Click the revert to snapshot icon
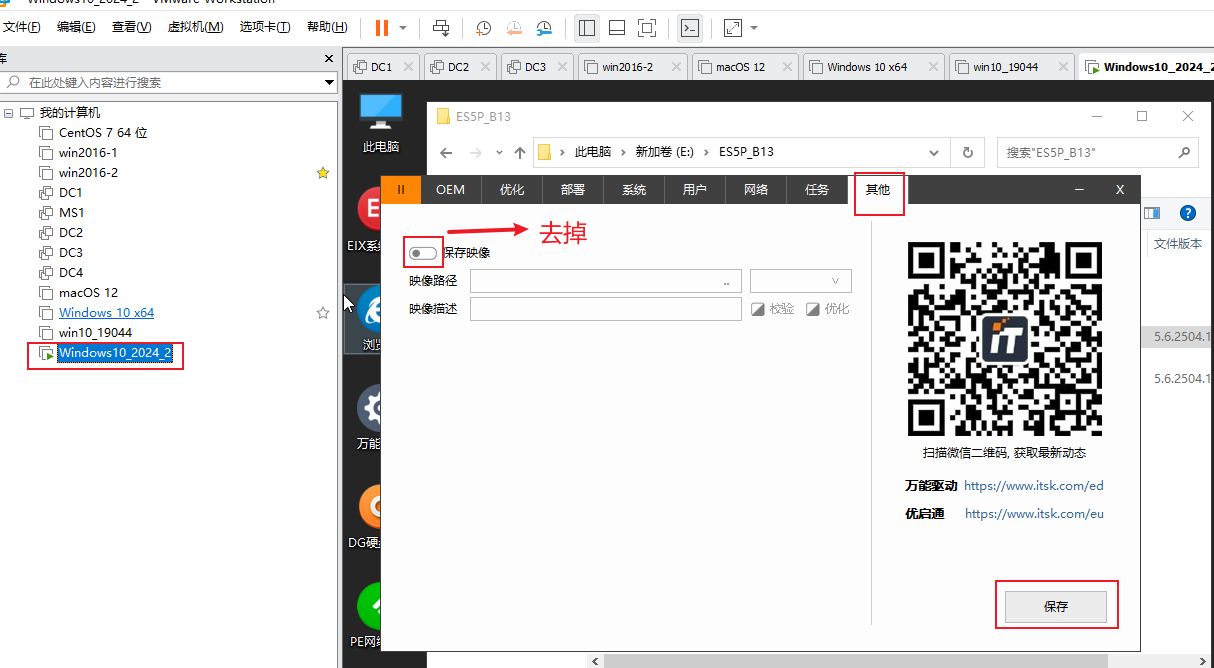Screen dimensions: 1214x668 point(513,28)
